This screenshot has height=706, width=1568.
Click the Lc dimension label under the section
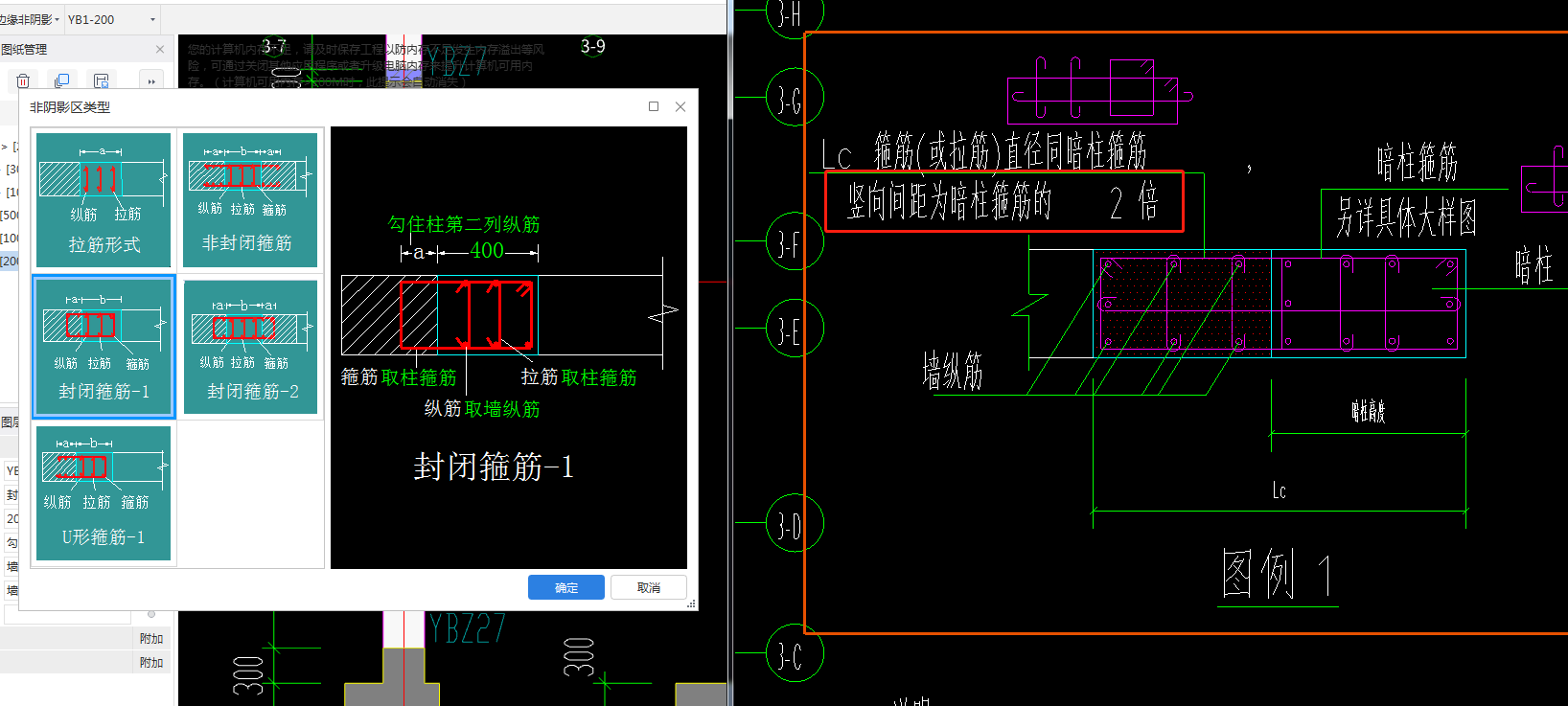1279,490
